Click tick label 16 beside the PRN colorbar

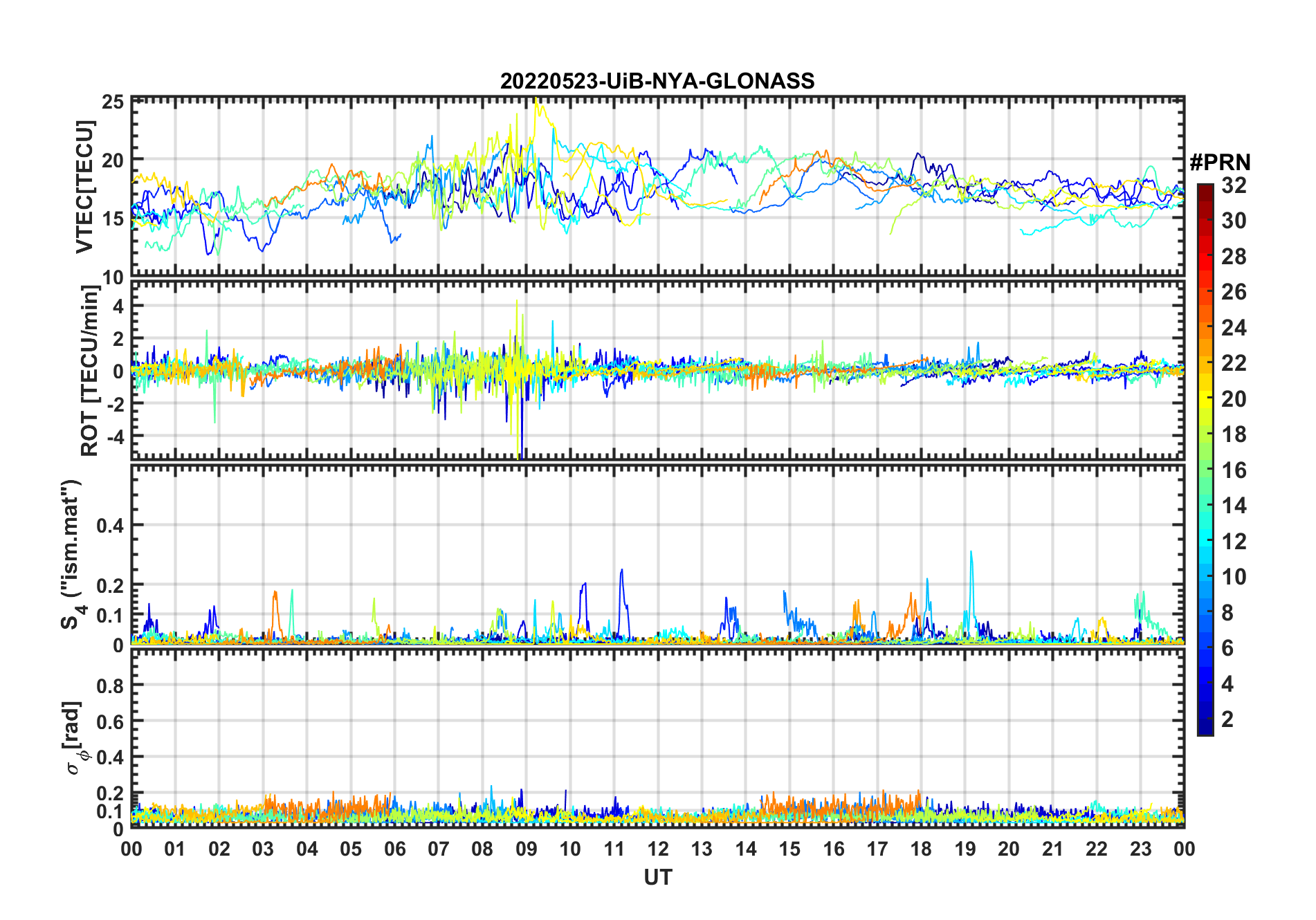coord(1234,470)
